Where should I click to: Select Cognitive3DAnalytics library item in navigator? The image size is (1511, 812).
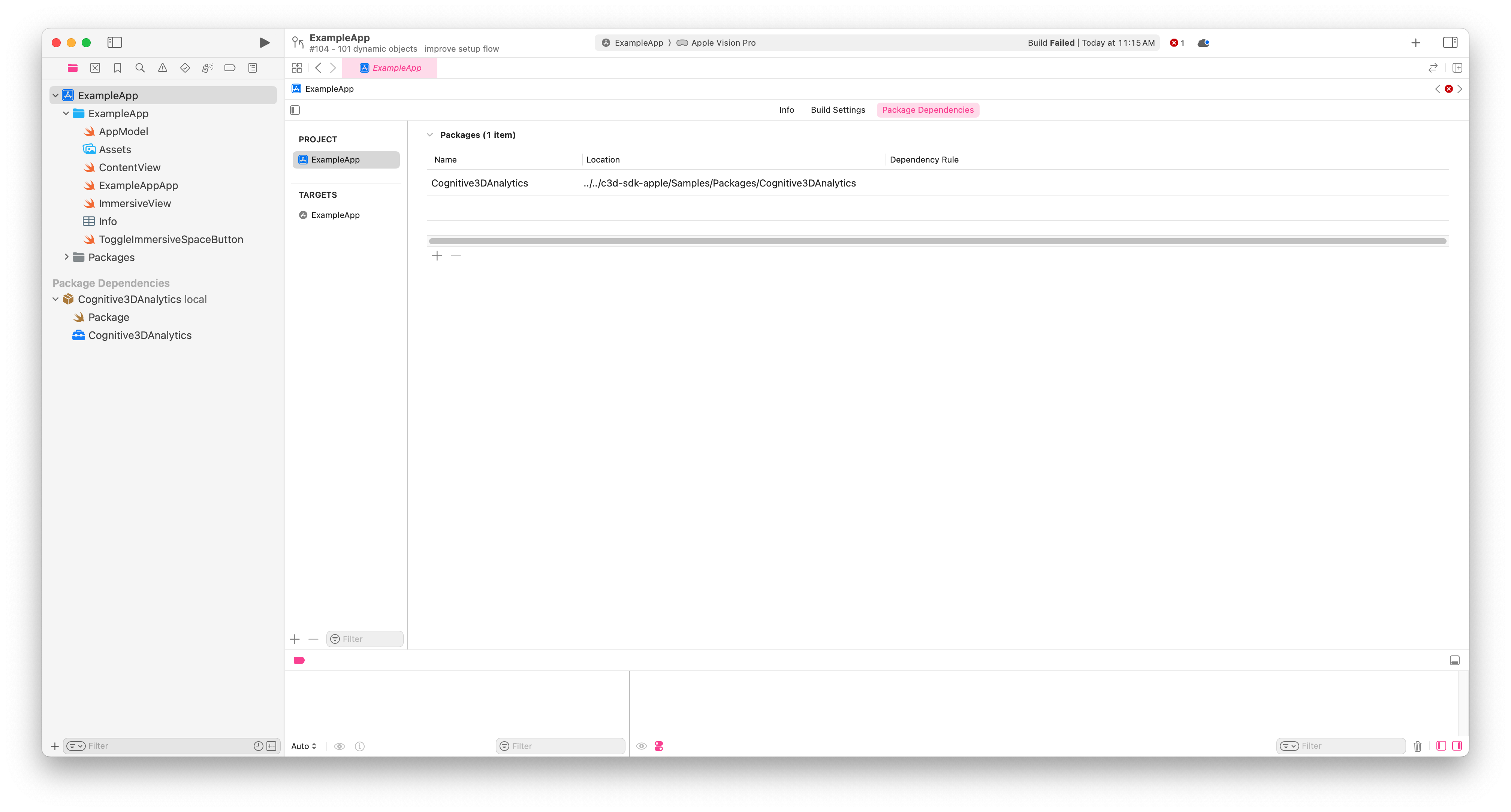(x=140, y=335)
